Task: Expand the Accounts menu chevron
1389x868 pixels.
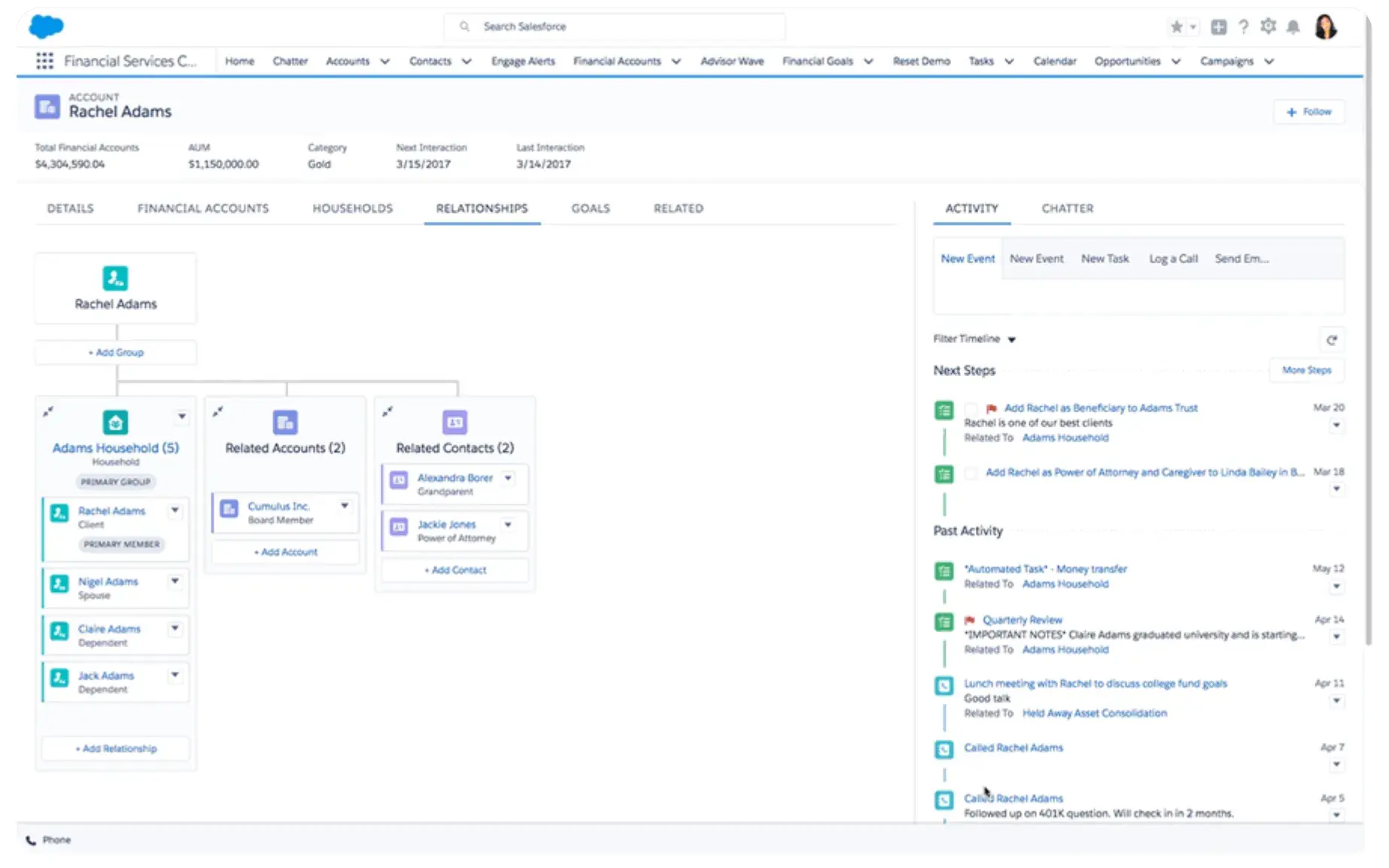Action: coord(384,61)
